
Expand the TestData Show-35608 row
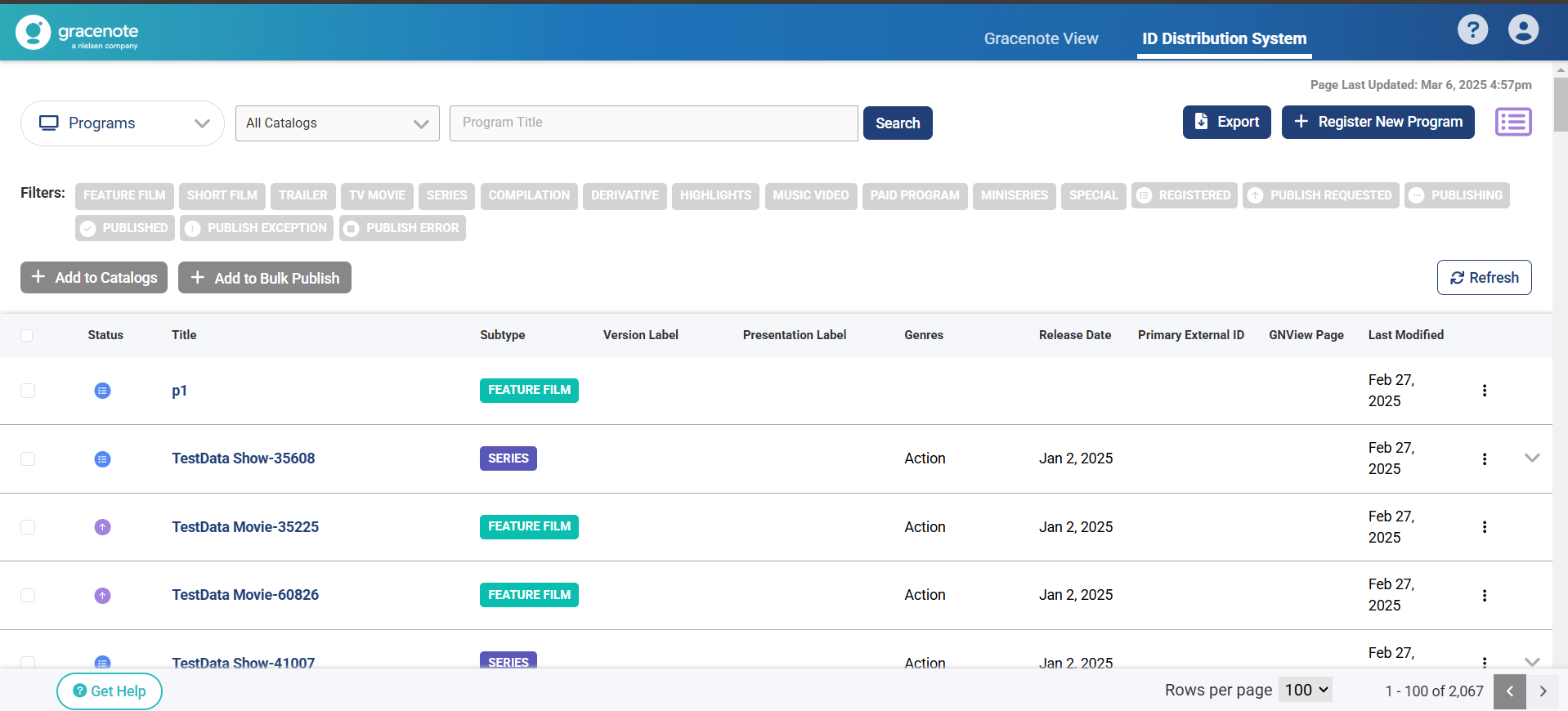coord(1532,458)
